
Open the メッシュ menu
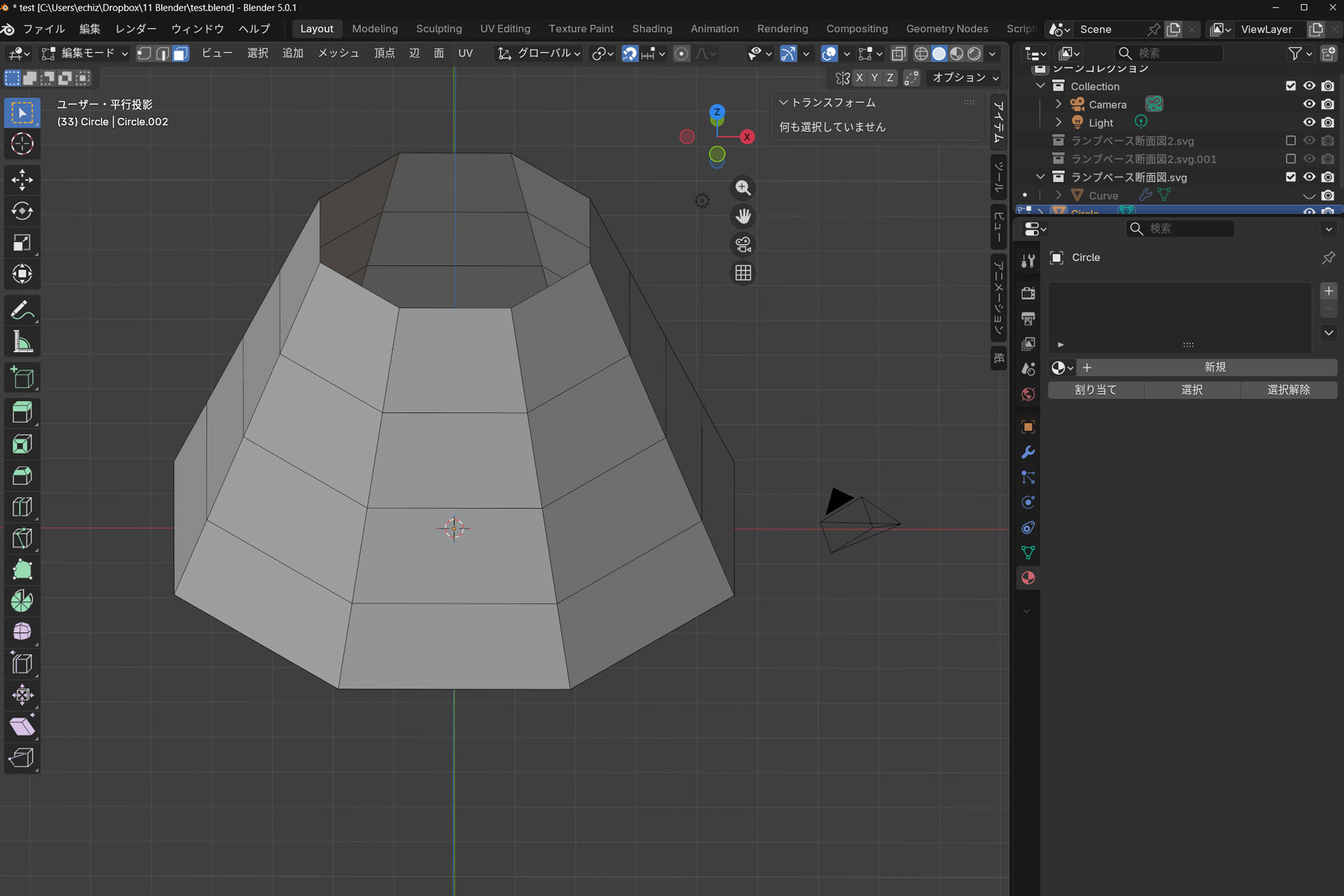[338, 54]
